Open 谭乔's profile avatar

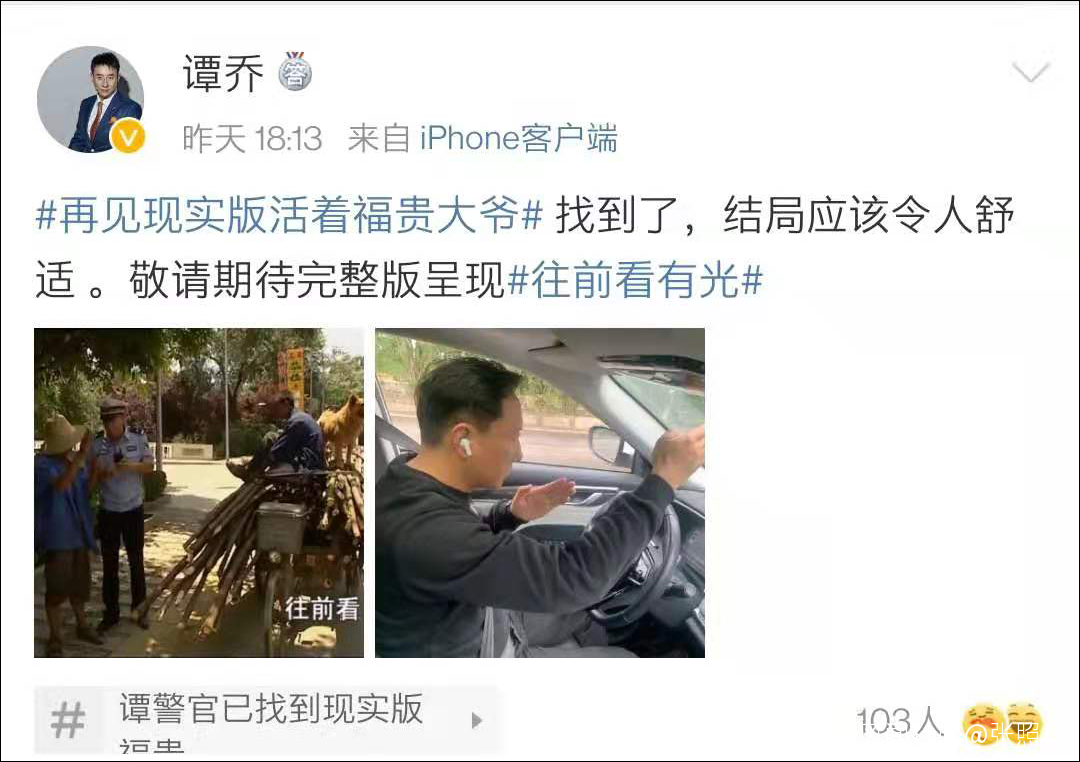click(x=90, y=99)
